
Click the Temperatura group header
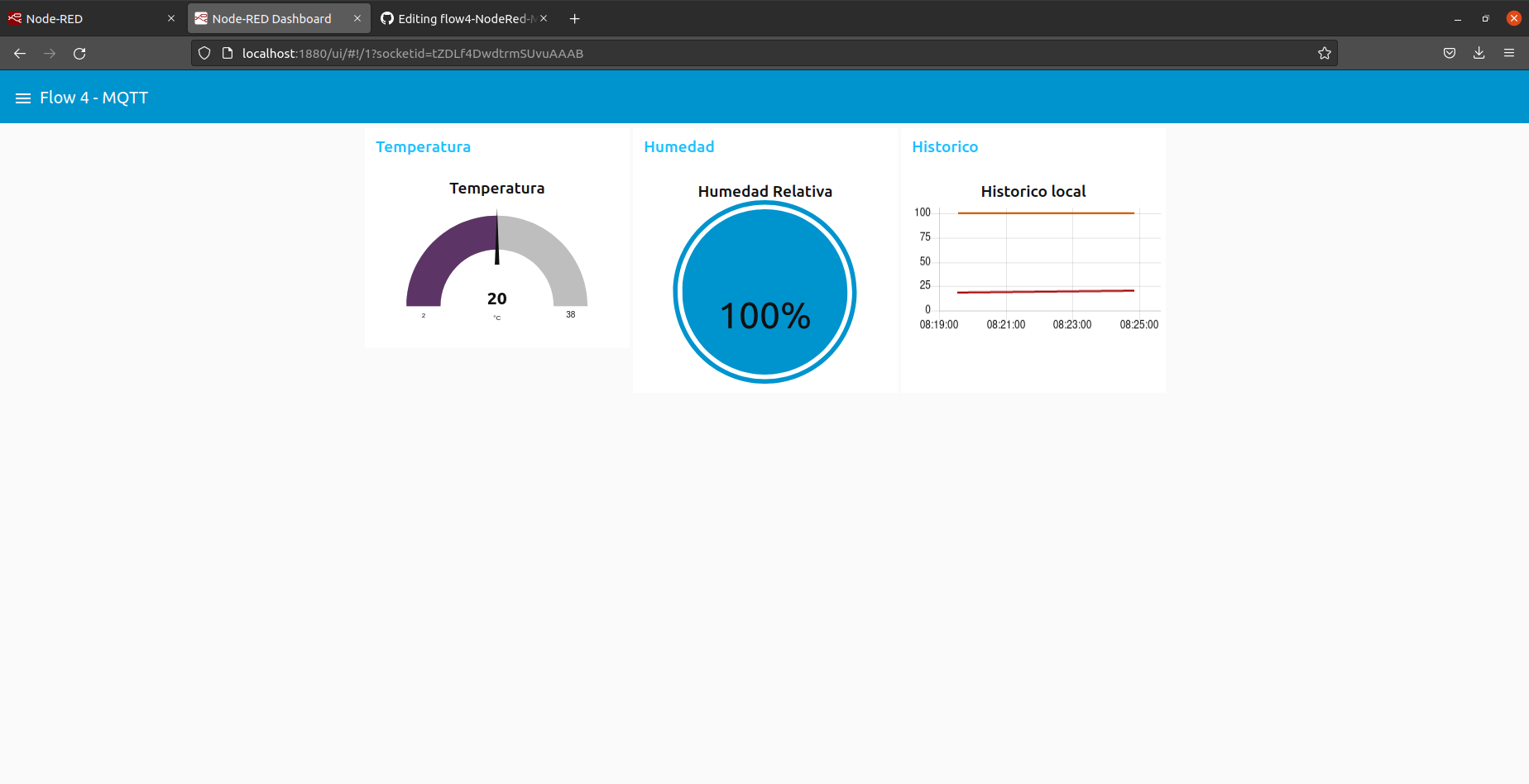(423, 146)
